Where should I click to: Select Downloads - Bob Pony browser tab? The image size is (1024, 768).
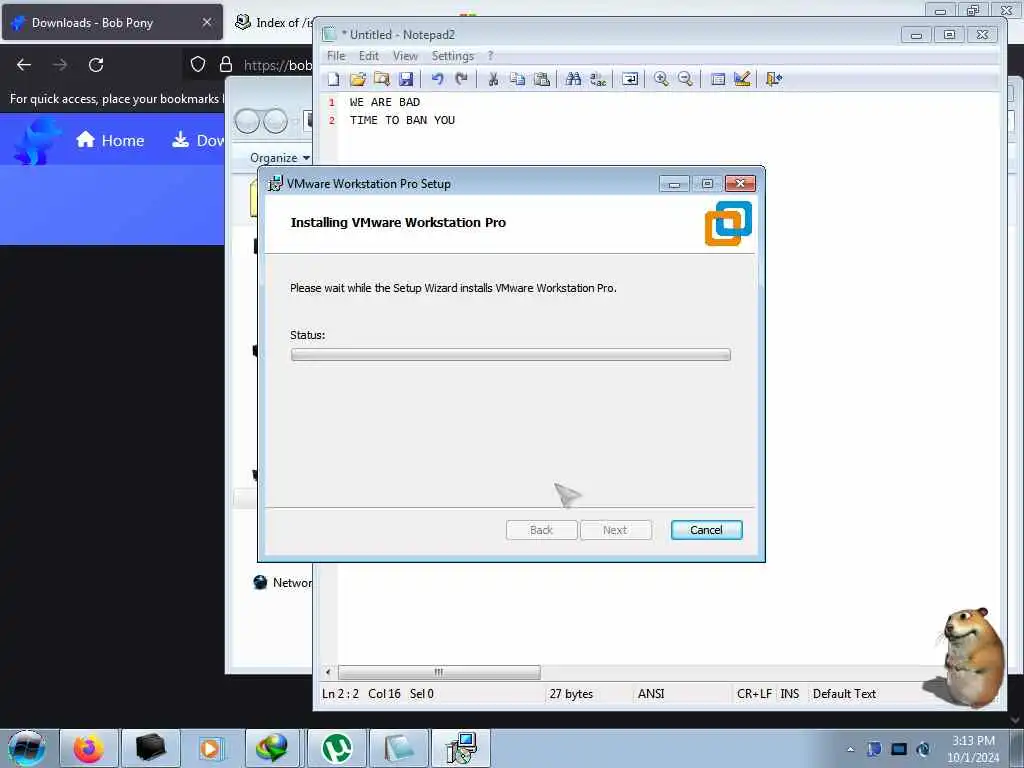pos(112,22)
